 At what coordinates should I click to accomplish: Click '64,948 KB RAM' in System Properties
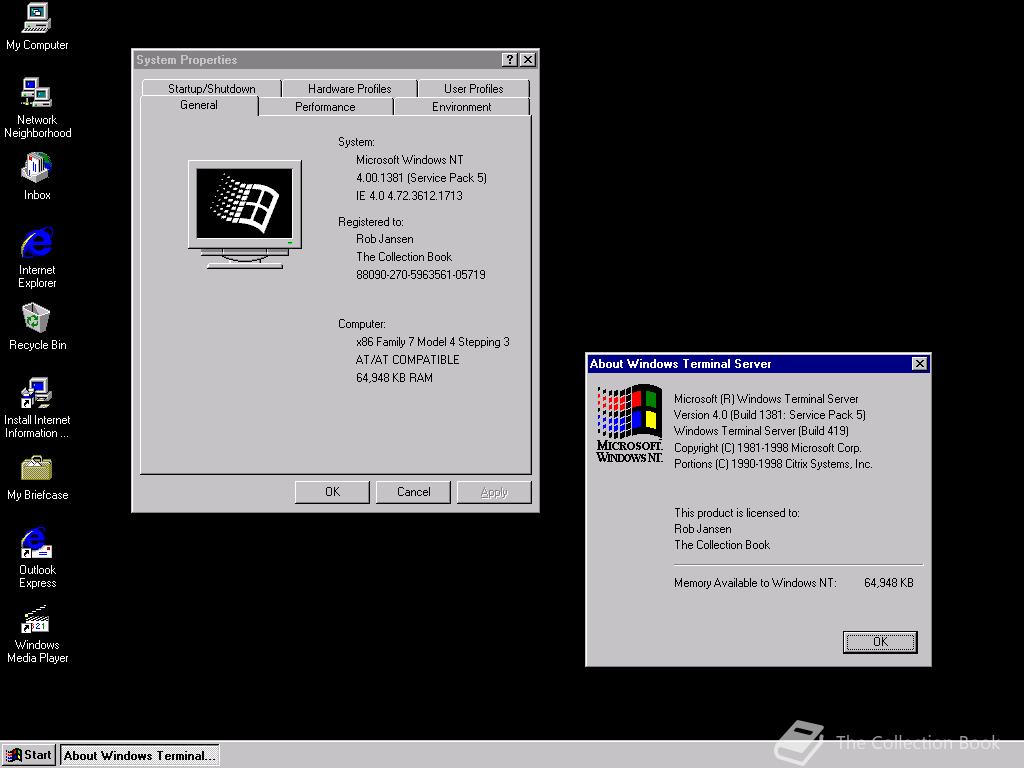(394, 377)
